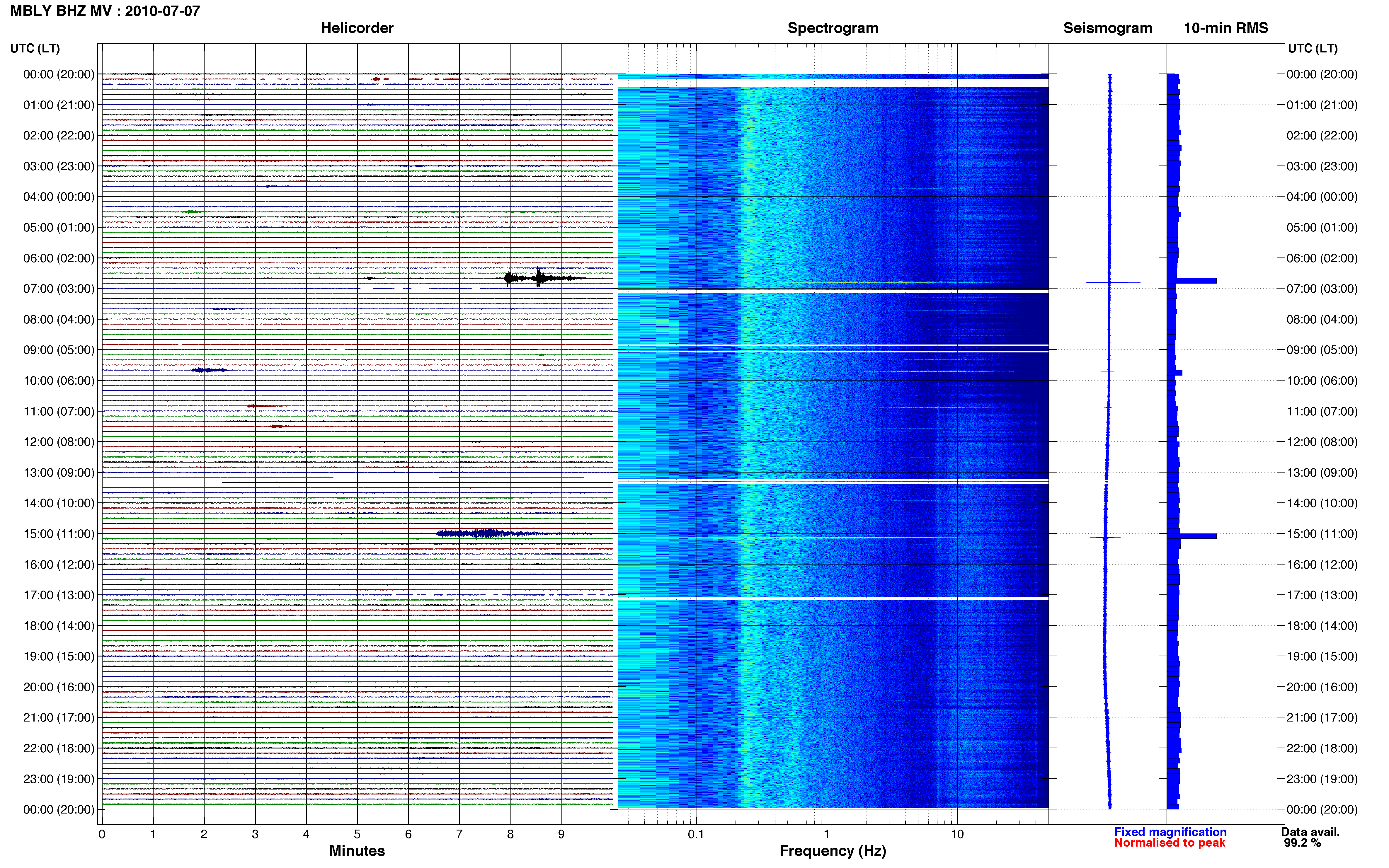Click the 5 tick label on the Minutes axis
This screenshot has width=1389, height=868.
coord(357,834)
